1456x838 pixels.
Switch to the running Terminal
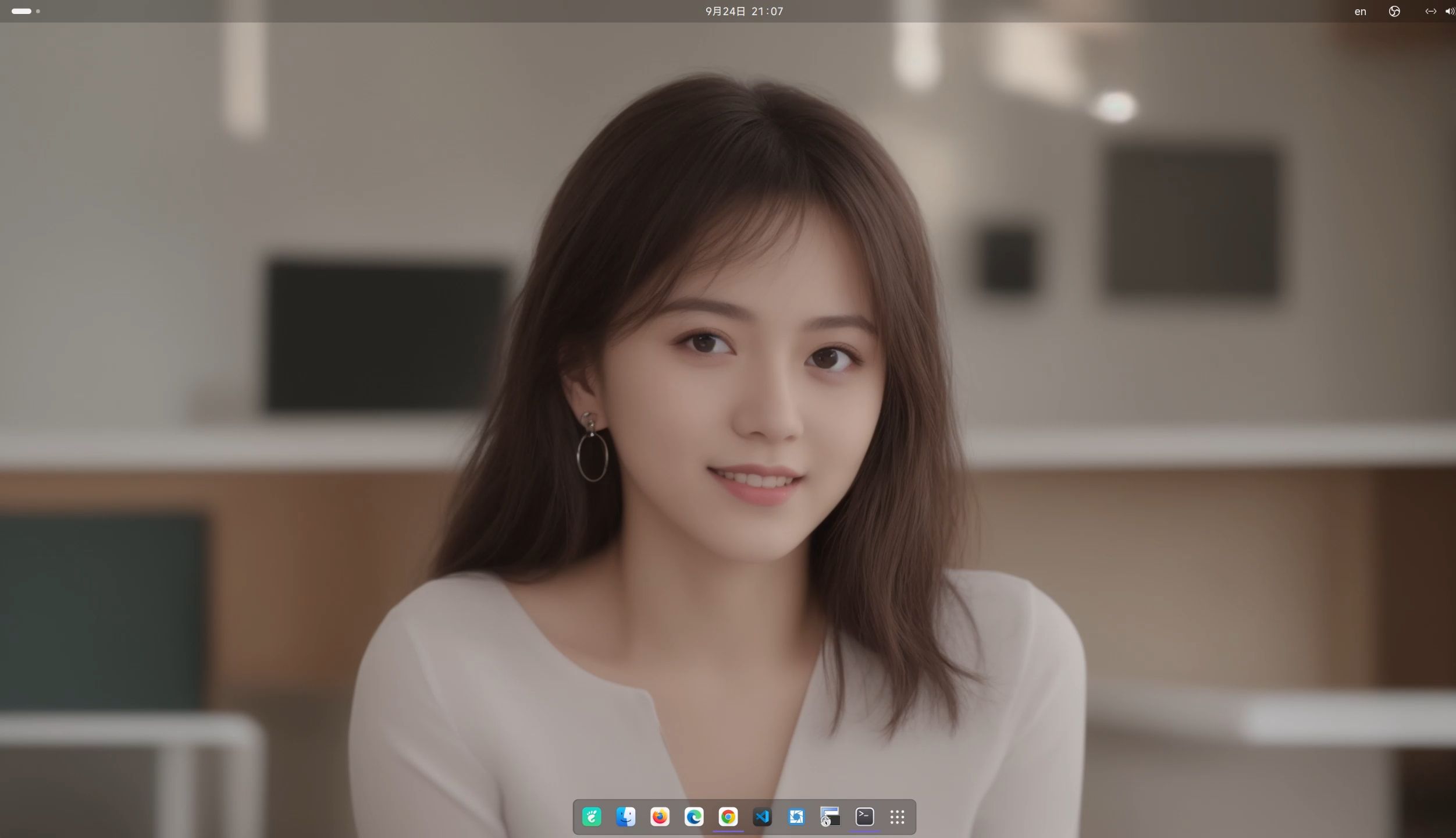[x=864, y=817]
